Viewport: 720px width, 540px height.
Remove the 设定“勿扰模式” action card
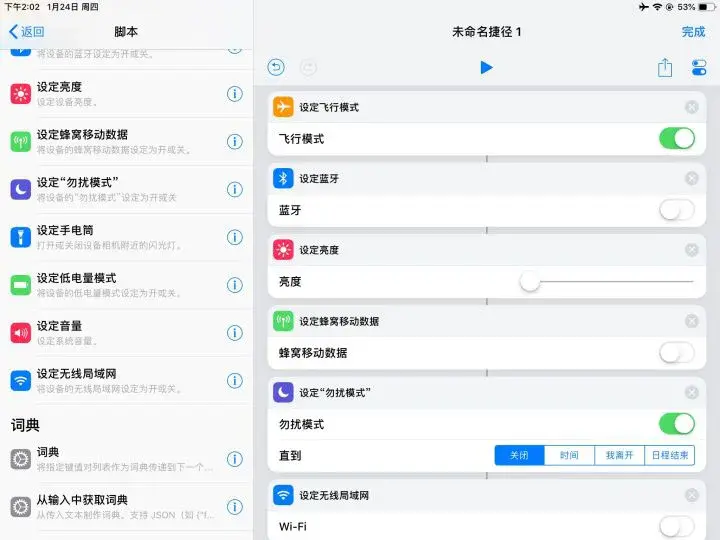pos(692,393)
